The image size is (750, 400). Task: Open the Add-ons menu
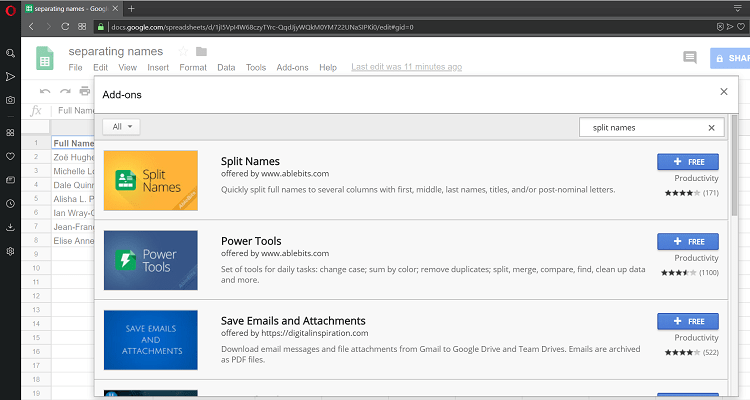click(x=292, y=68)
